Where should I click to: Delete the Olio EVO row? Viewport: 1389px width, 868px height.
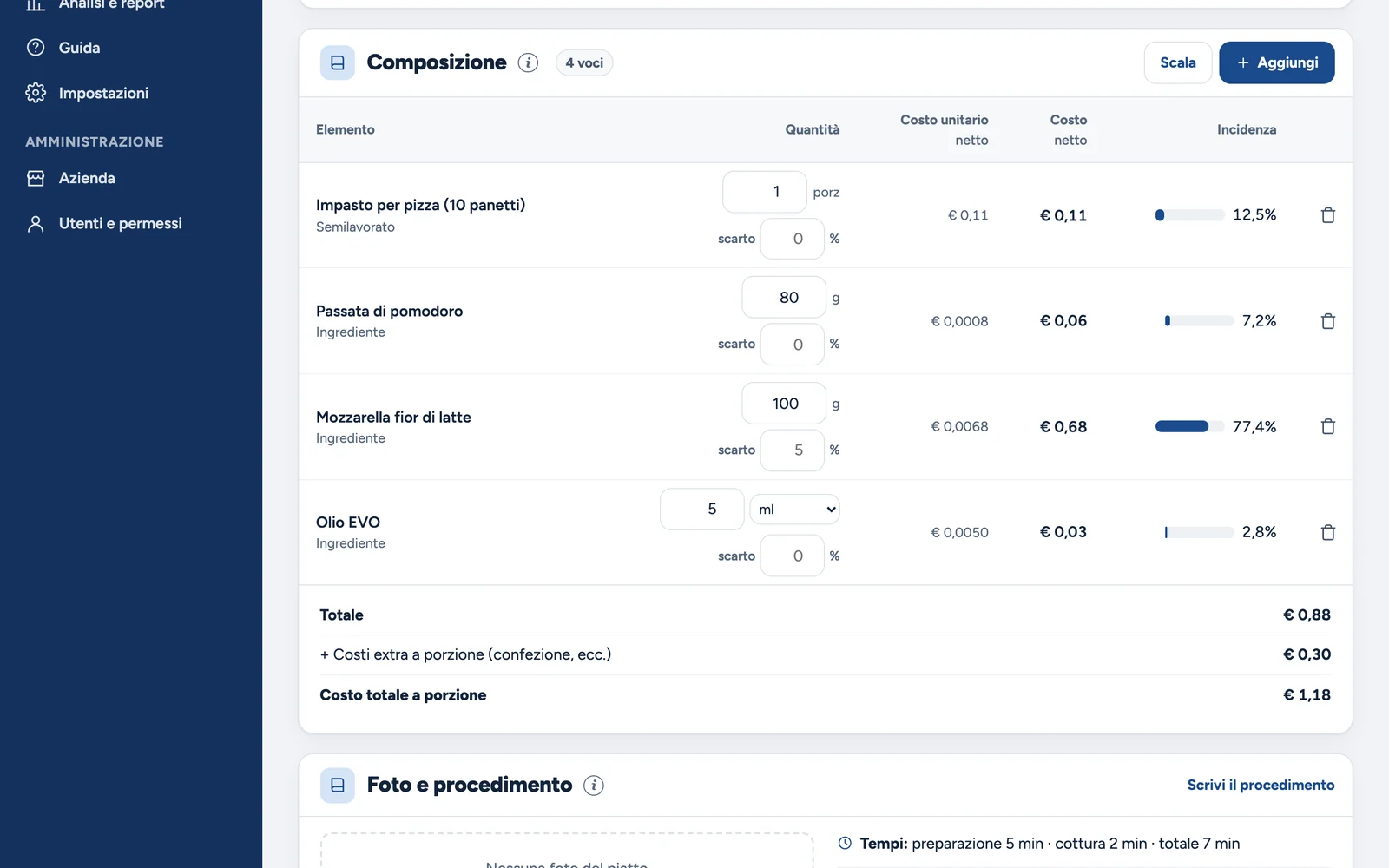pos(1328,532)
